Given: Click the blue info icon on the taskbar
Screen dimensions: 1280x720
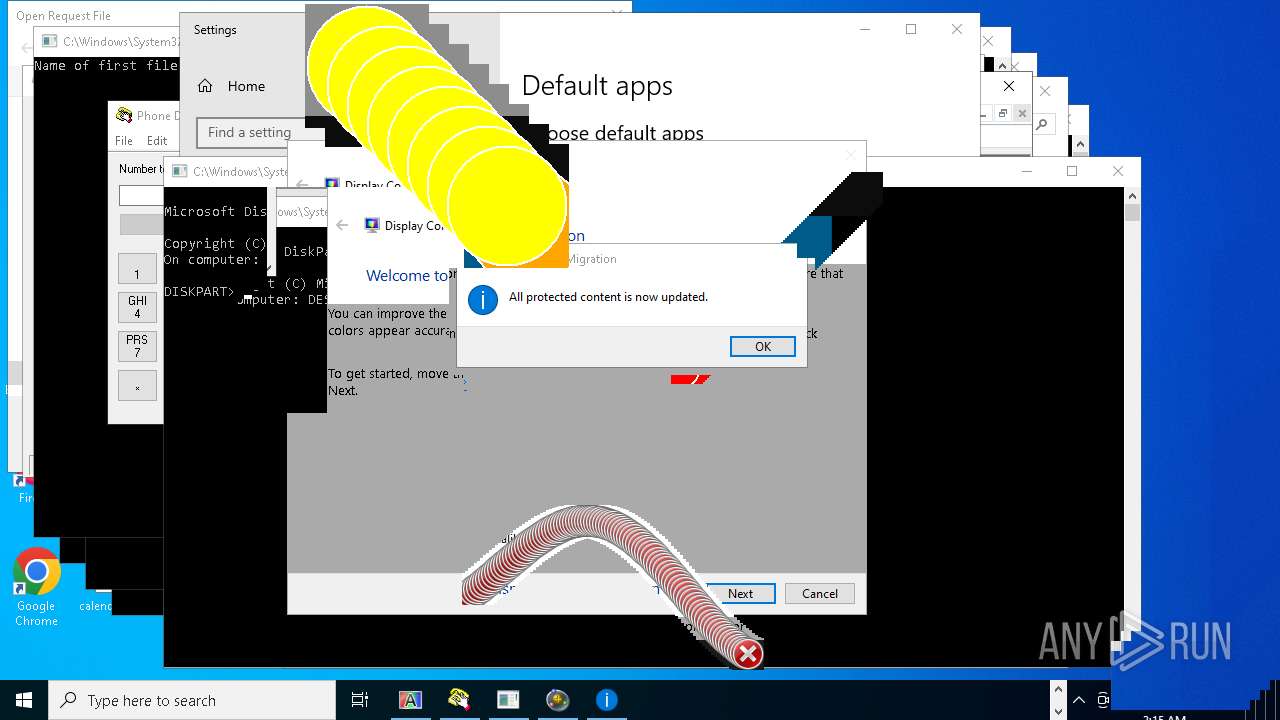Looking at the screenshot, I should (606, 700).
